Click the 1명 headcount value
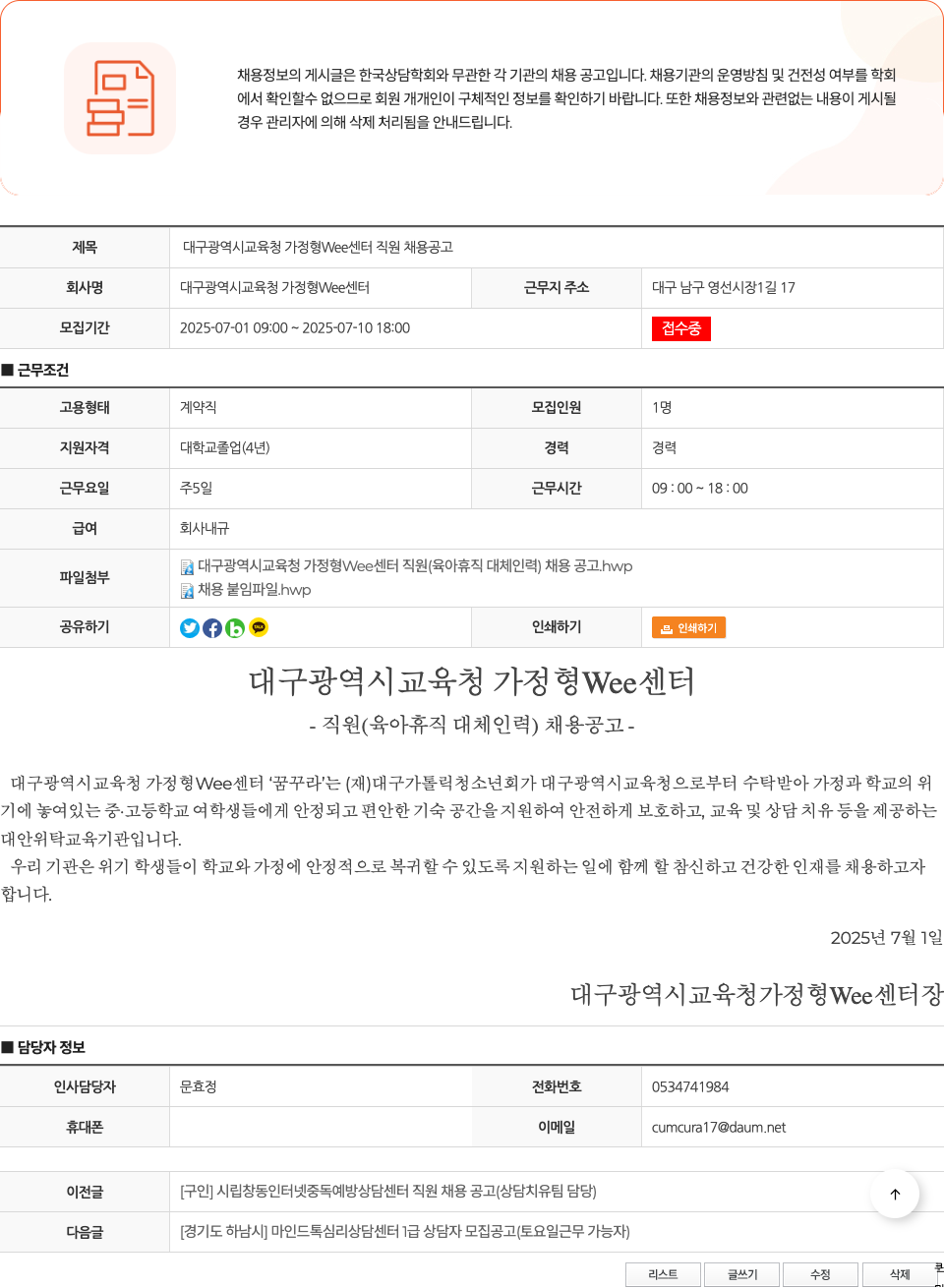944x1288 pixels. [662, 408]
